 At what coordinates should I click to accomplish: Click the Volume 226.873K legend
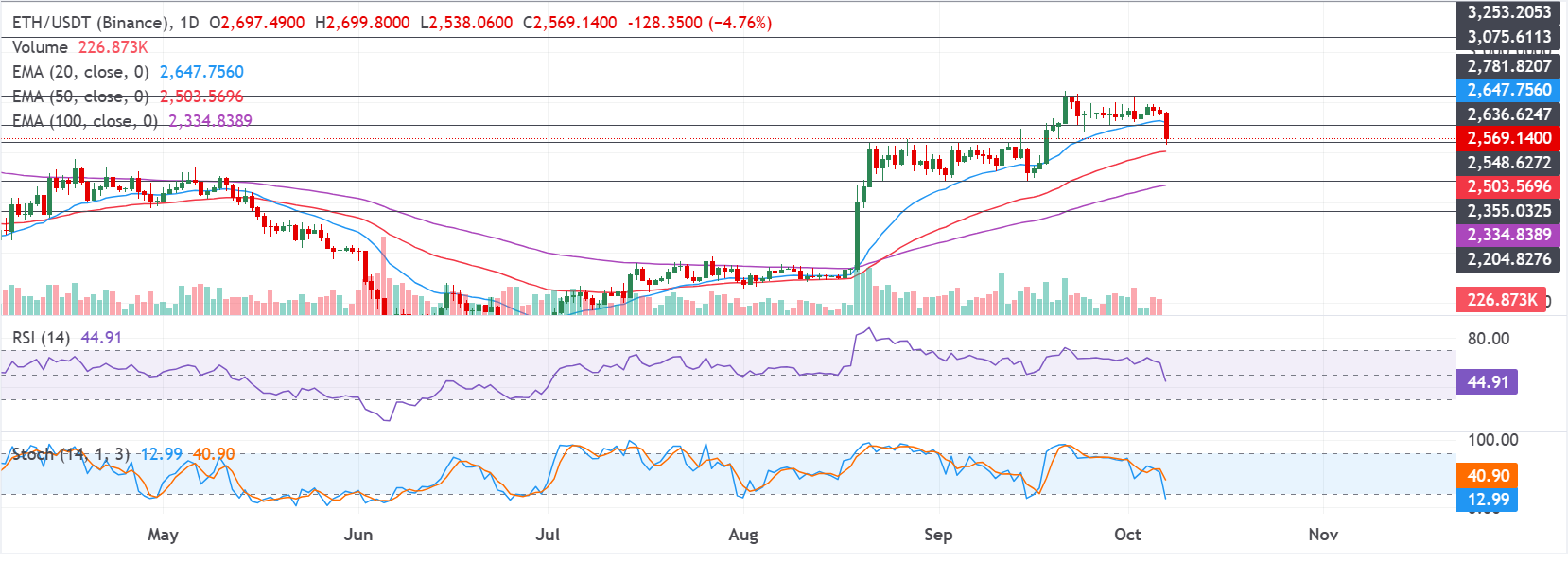[80, 46]
